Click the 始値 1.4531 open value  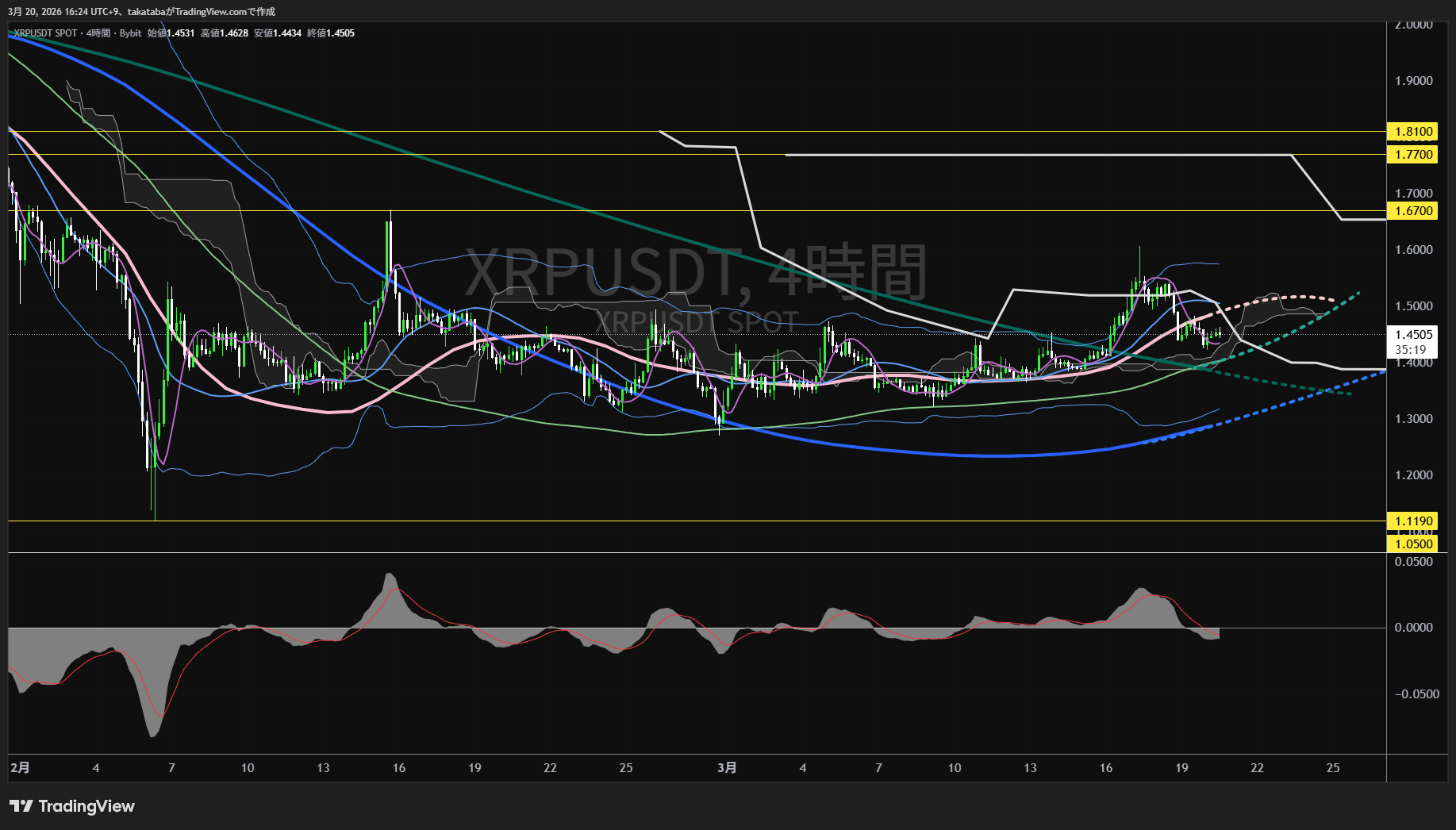pyautogui.click(x=171, y=33)
